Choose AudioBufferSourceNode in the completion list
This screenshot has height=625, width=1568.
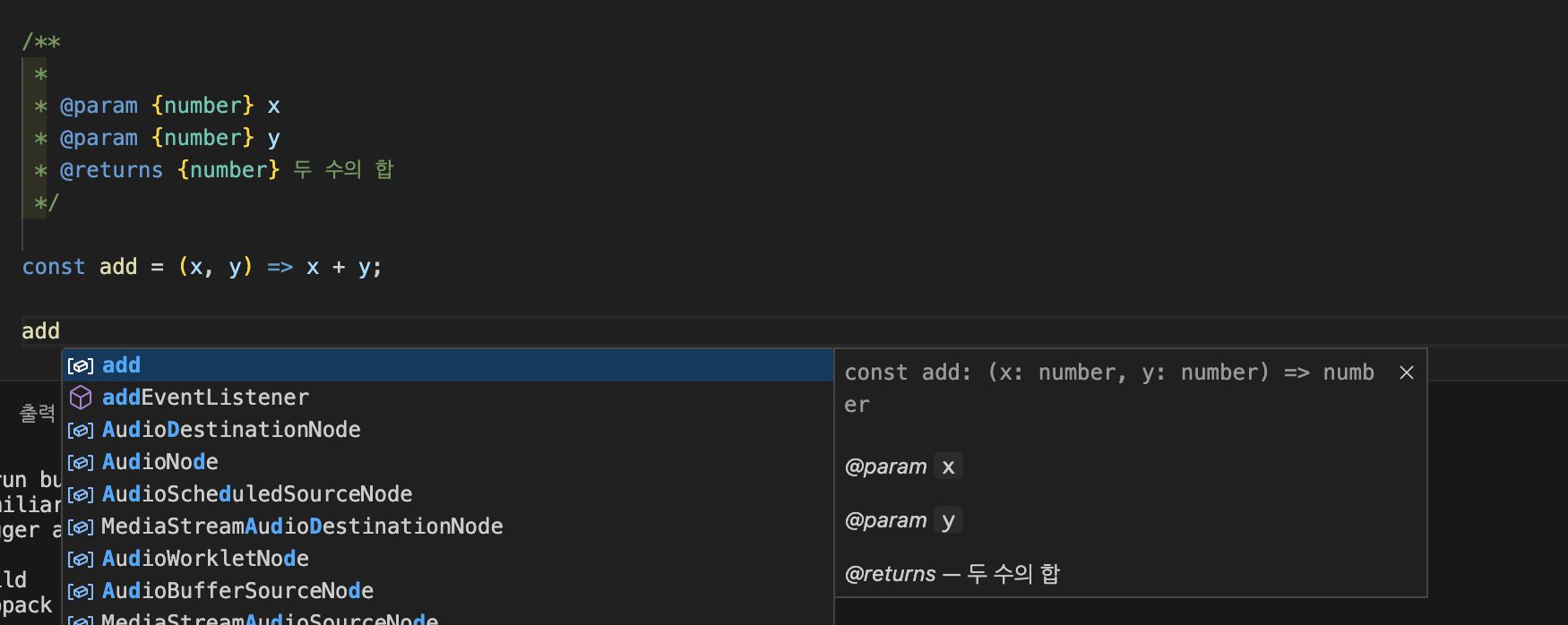click(x=447, y=591)
